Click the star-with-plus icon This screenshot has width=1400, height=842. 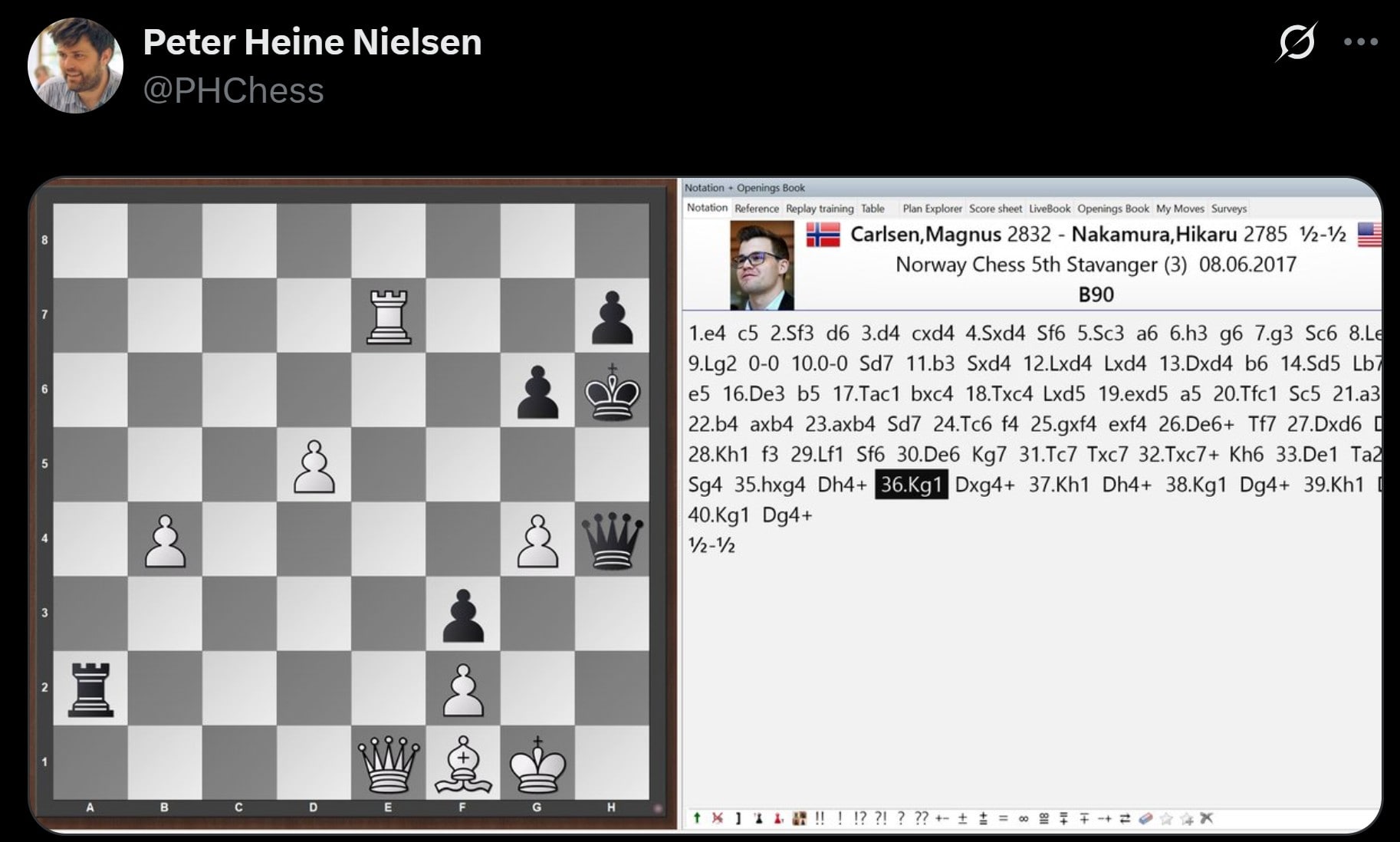tap(1187, 818)
